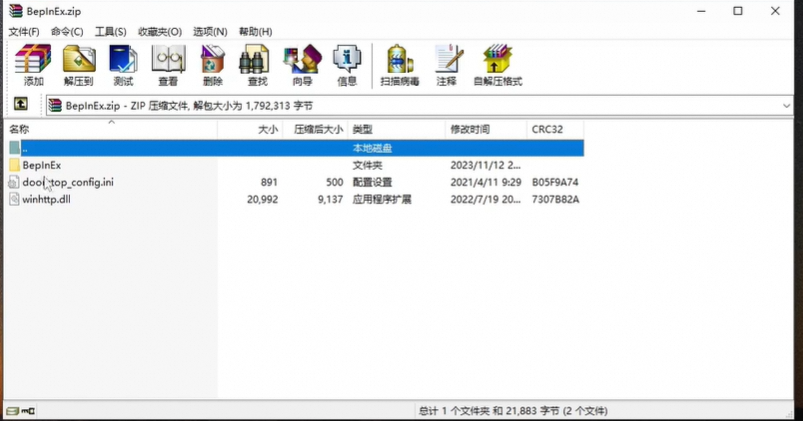Click the CRC32 value B05F9A74

pos(555,182)
